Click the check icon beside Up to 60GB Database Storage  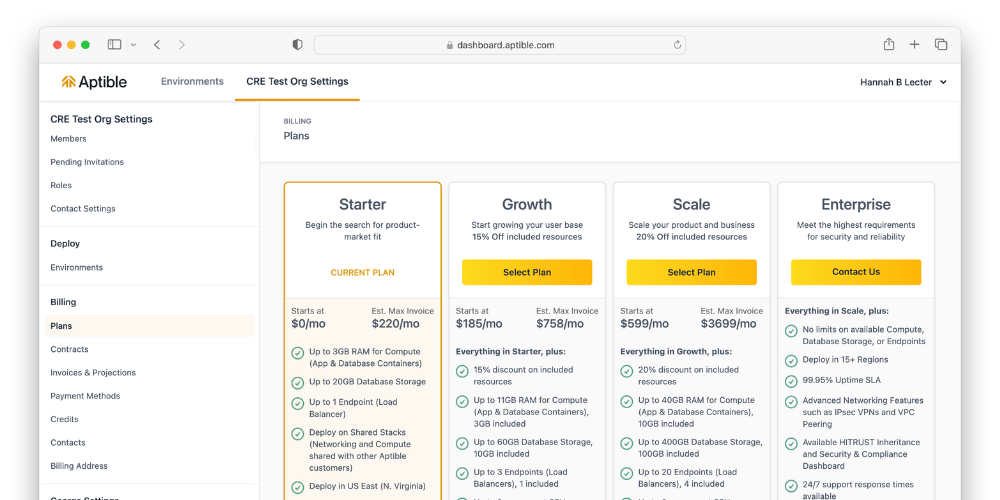click(x=462, y=443)
